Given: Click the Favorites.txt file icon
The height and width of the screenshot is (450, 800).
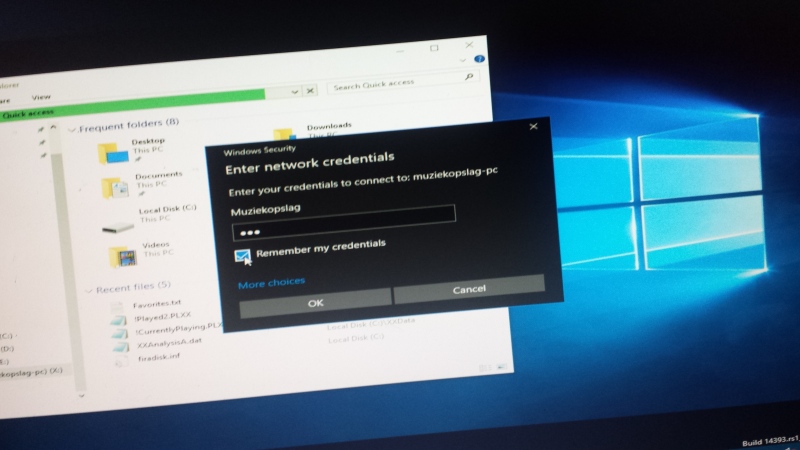Looking at the screenshot, I should click(x=117, y=307).
